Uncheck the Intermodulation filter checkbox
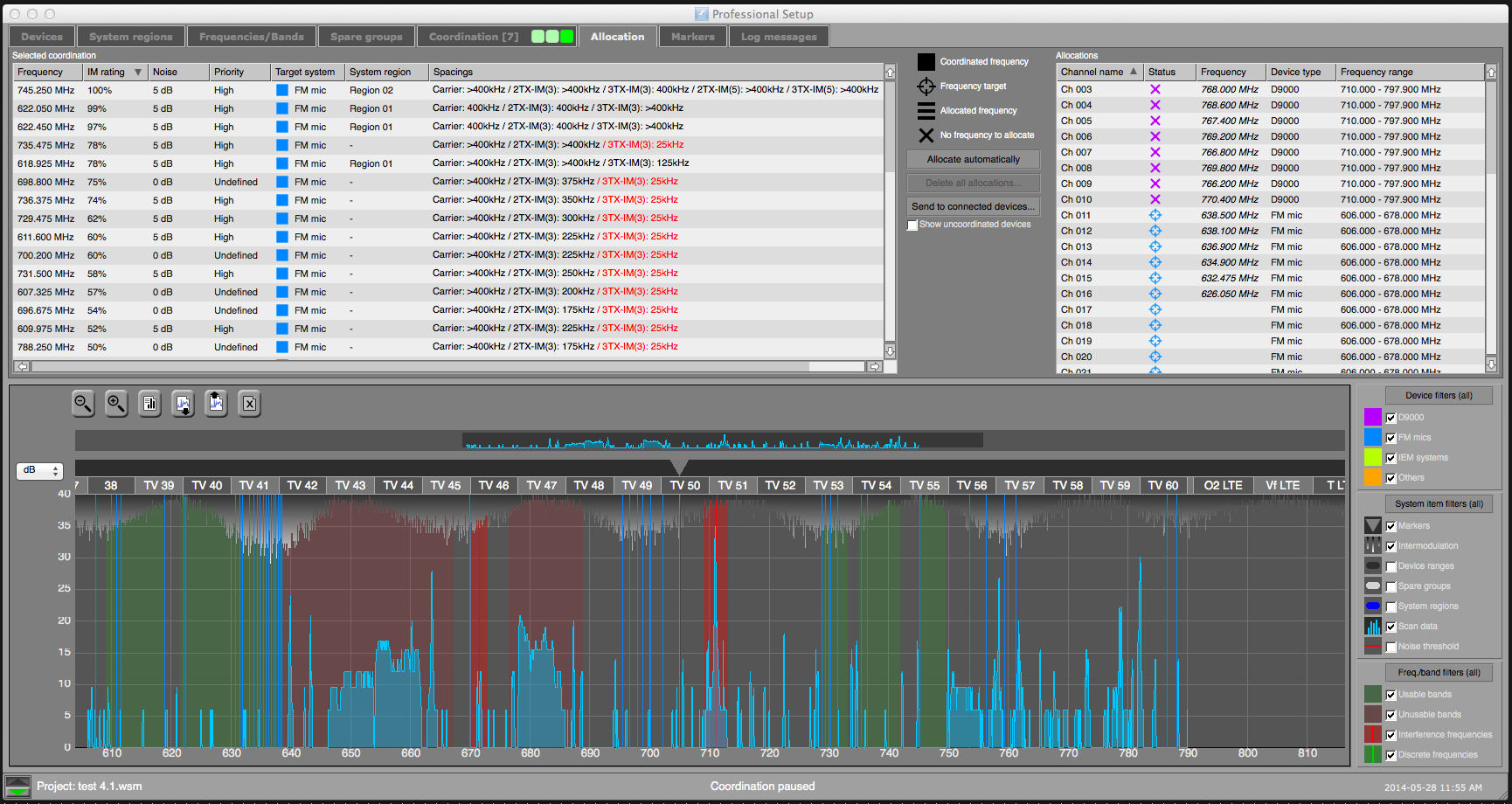The width and height of the screenshot is (1512, 804). pos(1391,546)
